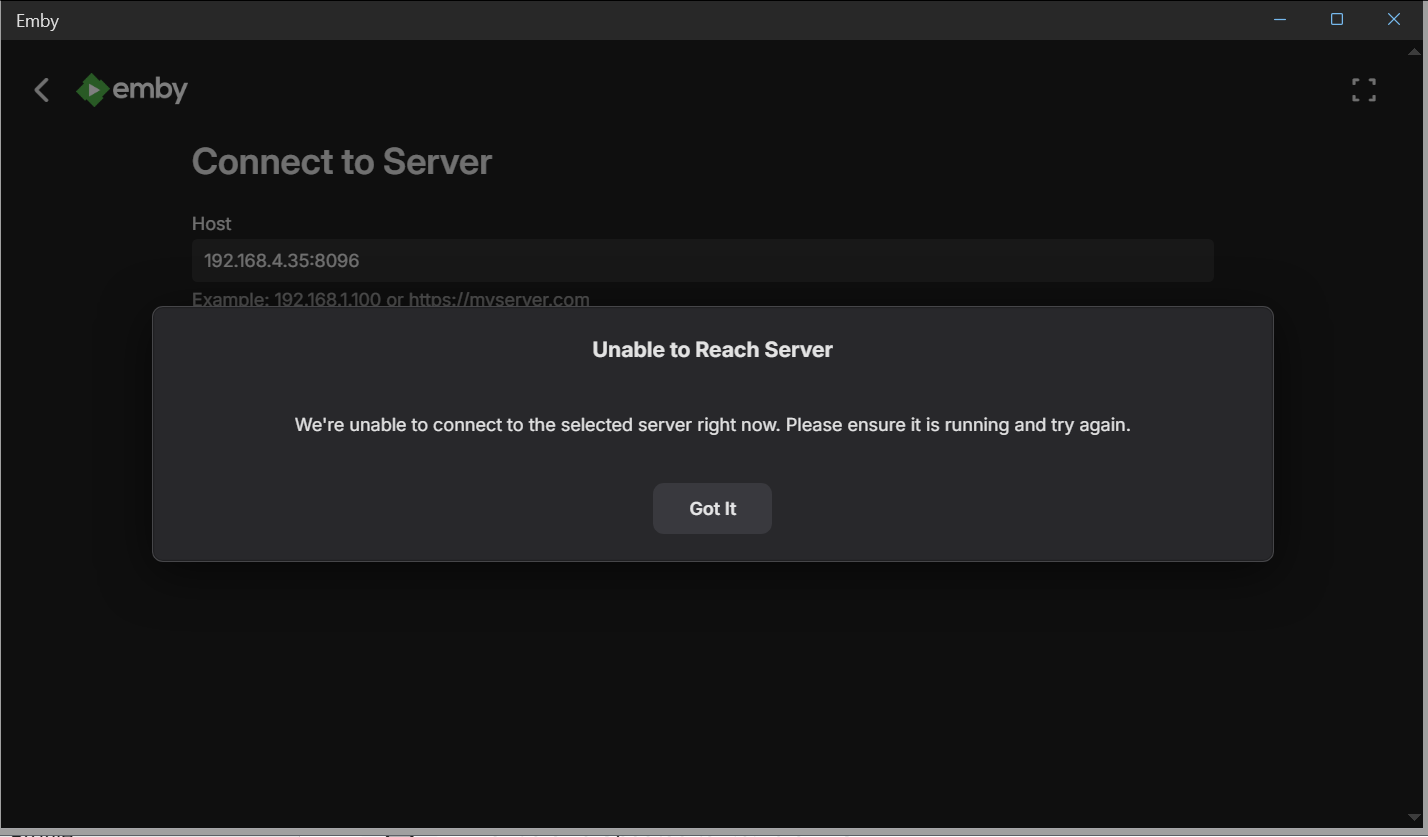Screen dimensions: 1428x837
Task: Click the 'Host' field label
Action: (211, 224)
